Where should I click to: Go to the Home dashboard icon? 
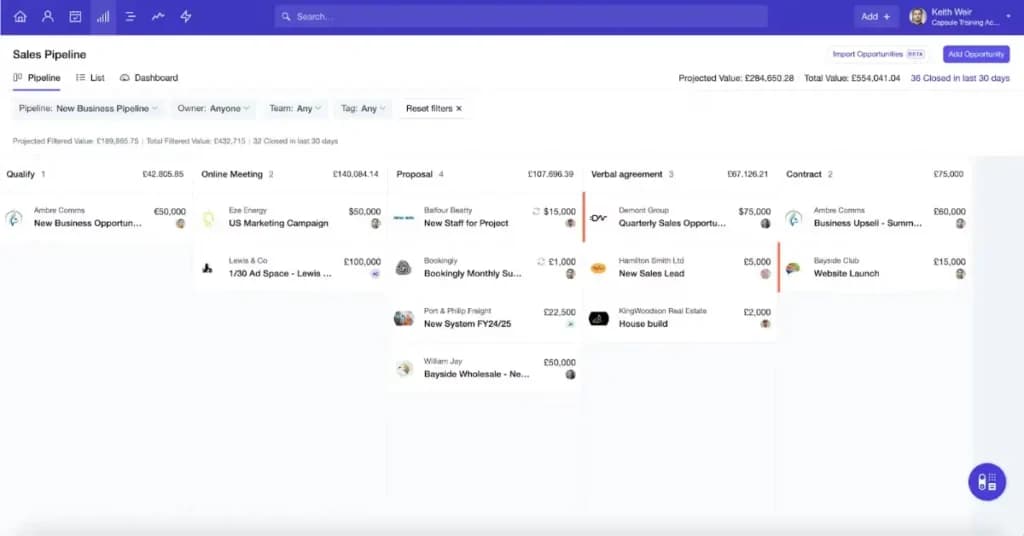(x=20, y=16)
